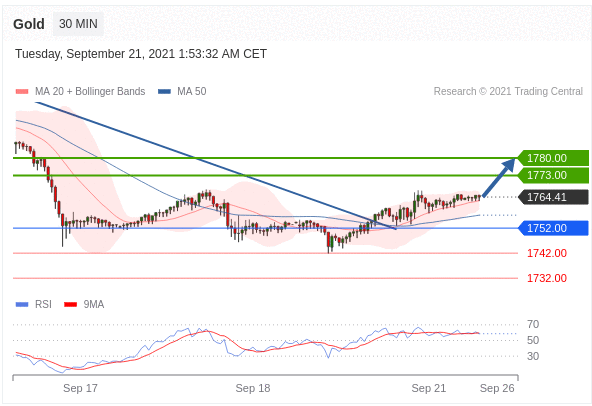Click the red 1732.00 support label
Viewport: 592px width, 406px height.
coord(547,278)
